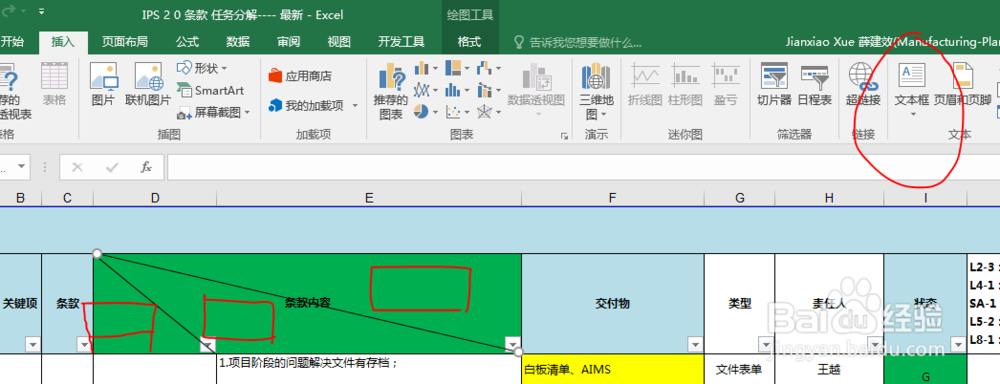The height and width of the screenshot is (384, 1000).
Task: Open the customize Quick Access Toolbar dropdown
Action: [x=41, y=12]
